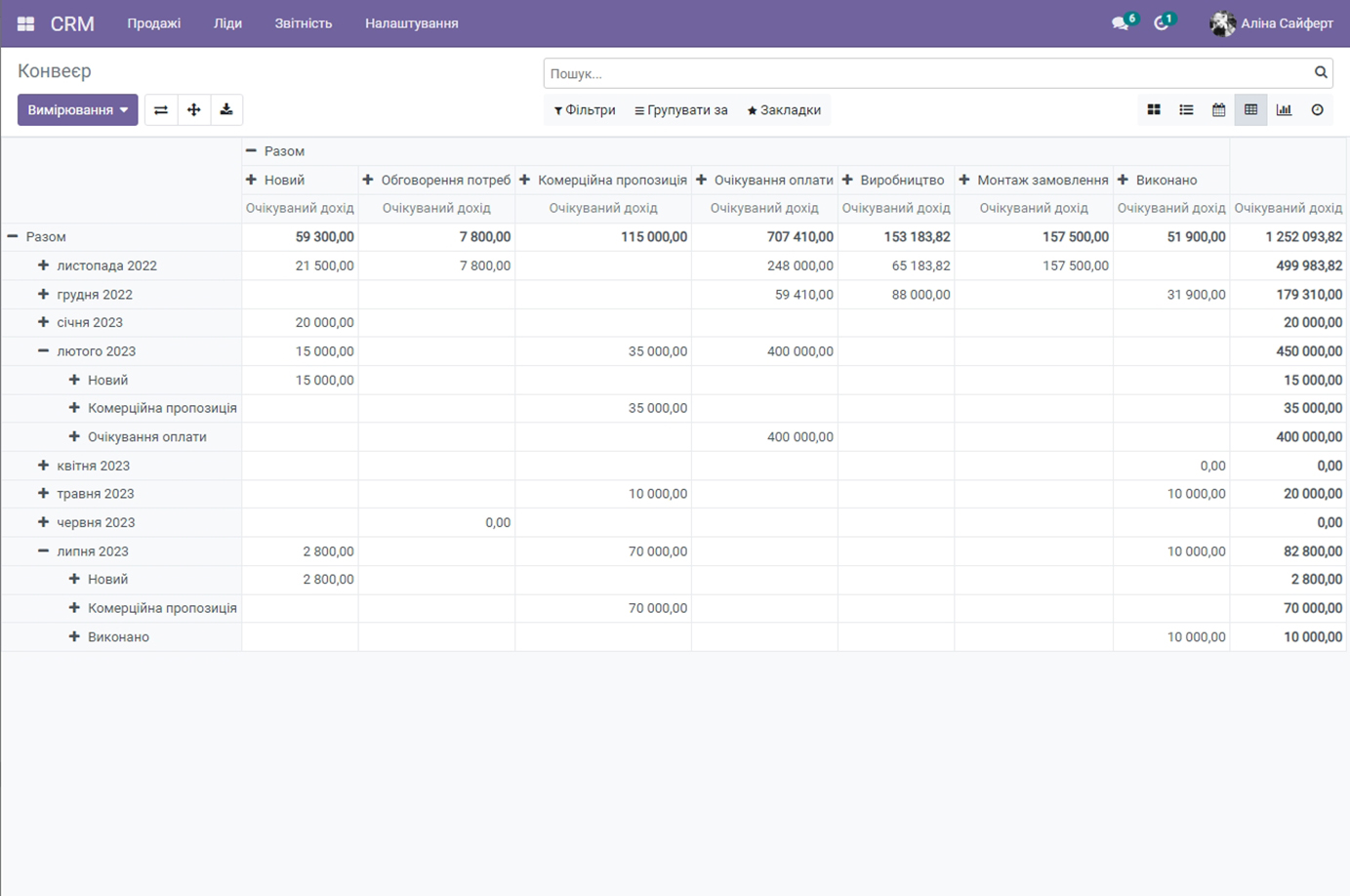The width and height of the screenshot is (1350, 896).
Task: Switch to Kanban view icon
Action: point(1154,110)
